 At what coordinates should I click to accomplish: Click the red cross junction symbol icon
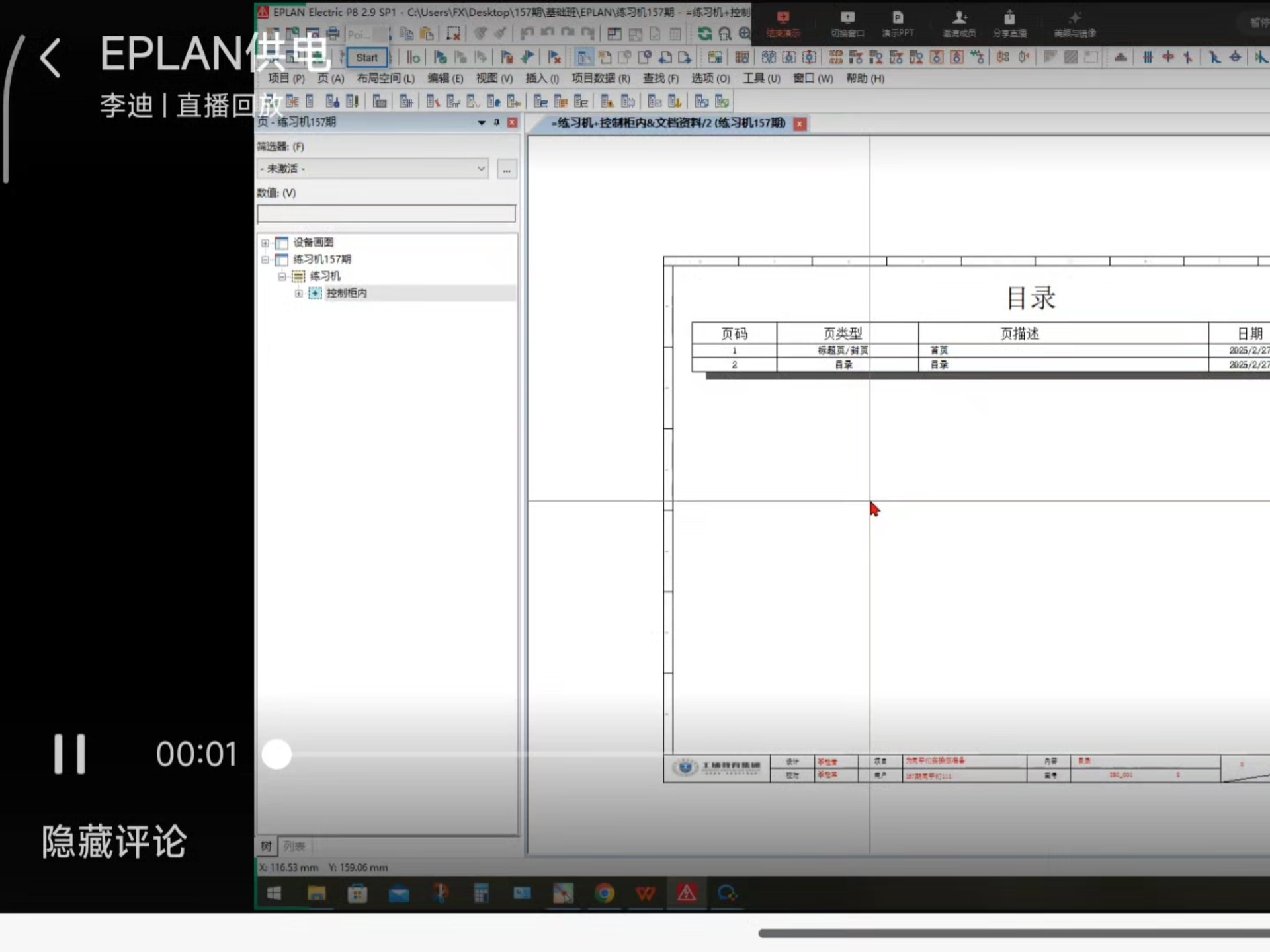coord(1168,58)
